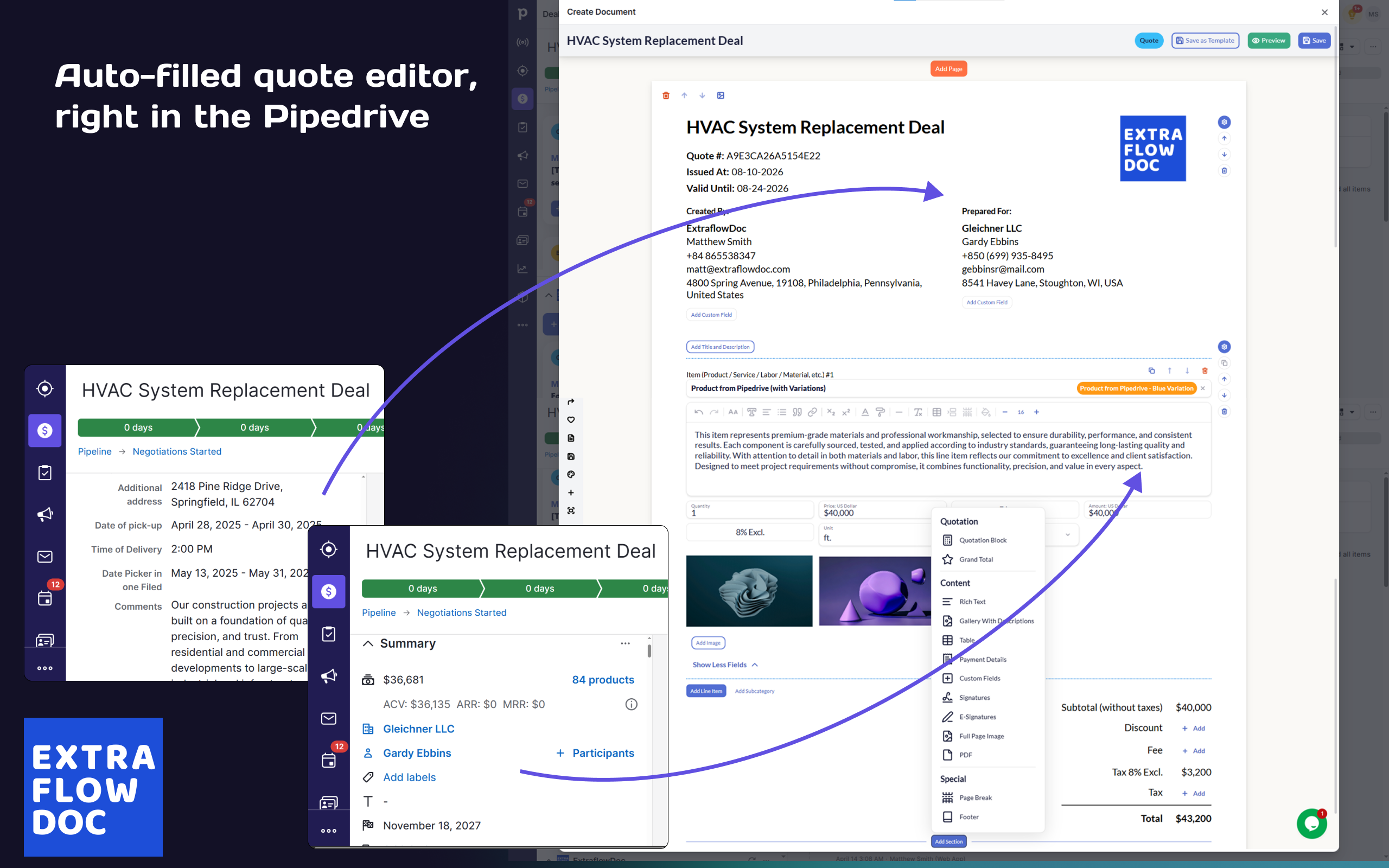Duplicate line item #1 with the copy icon
Viewport: 1389px width, 868px height.
pos(1151,371)
